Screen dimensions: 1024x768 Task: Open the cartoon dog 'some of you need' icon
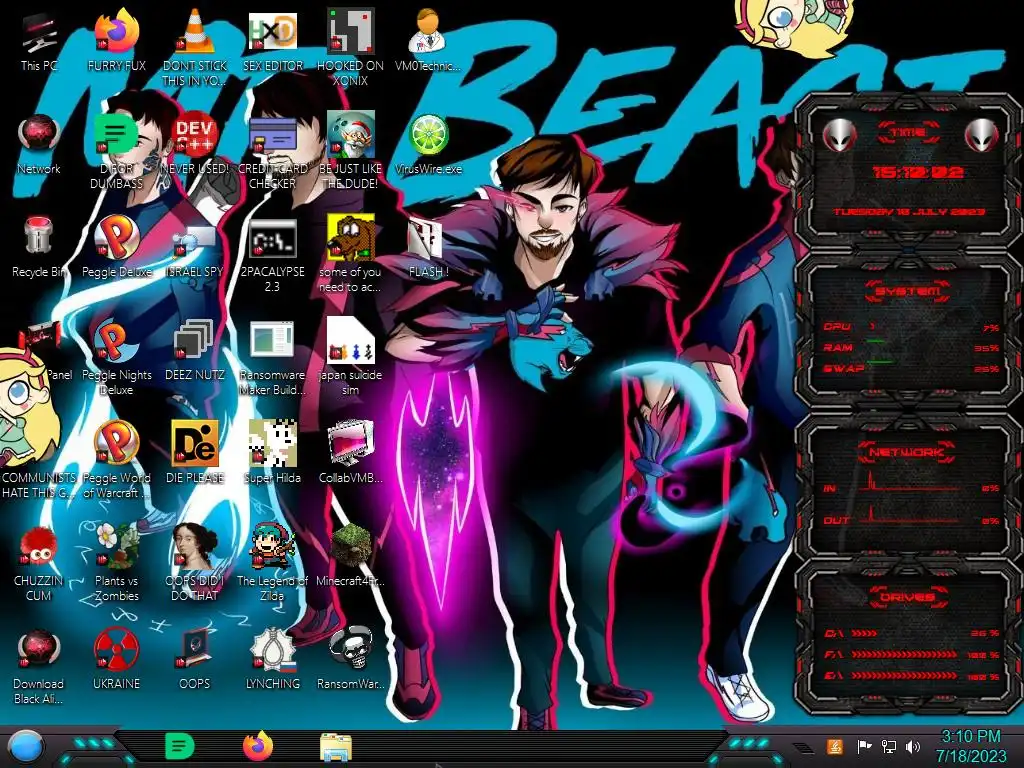tap(351, 253)
